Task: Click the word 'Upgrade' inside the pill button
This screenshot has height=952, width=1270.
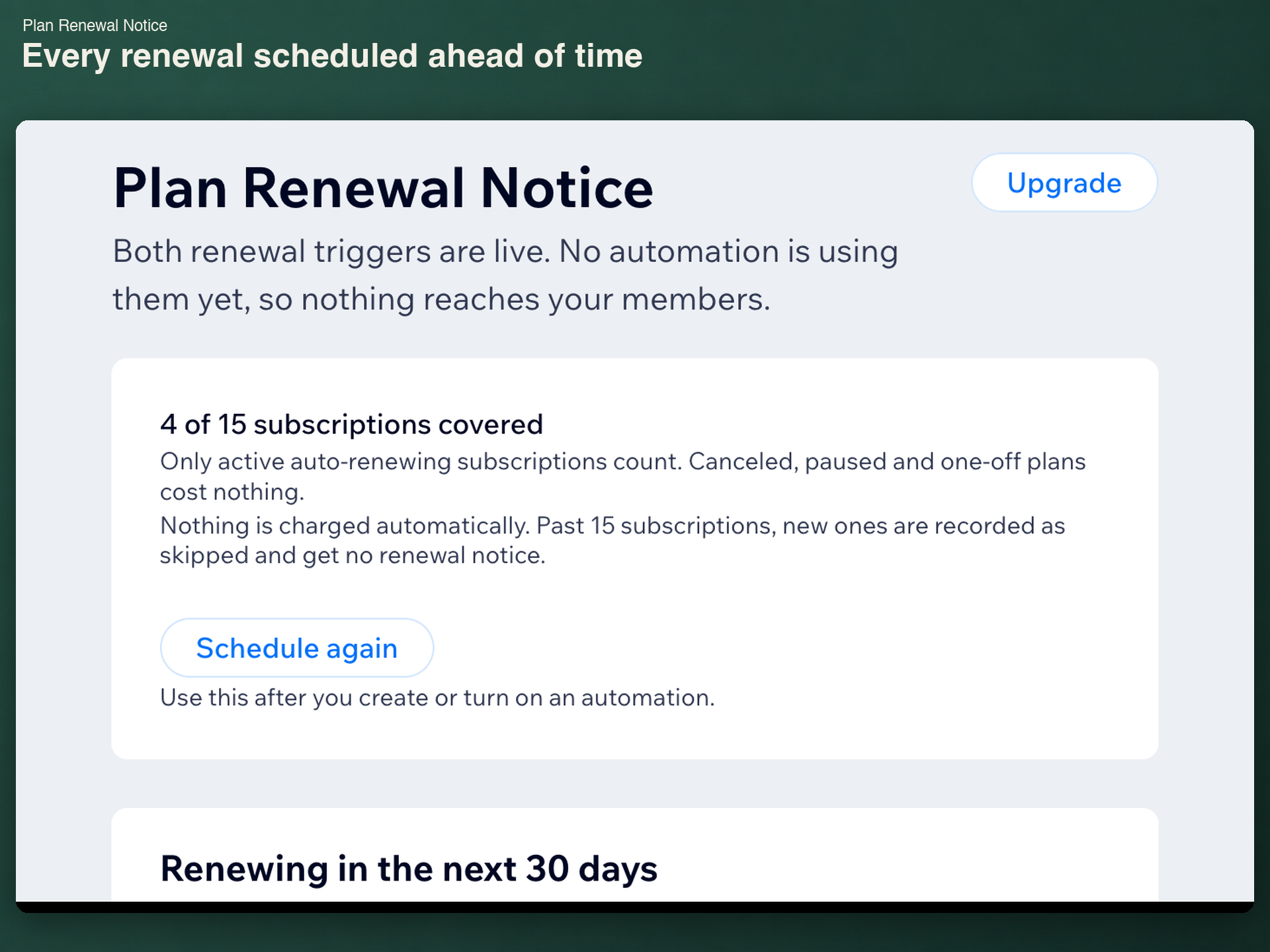Action: click(x=1064, y=183)
